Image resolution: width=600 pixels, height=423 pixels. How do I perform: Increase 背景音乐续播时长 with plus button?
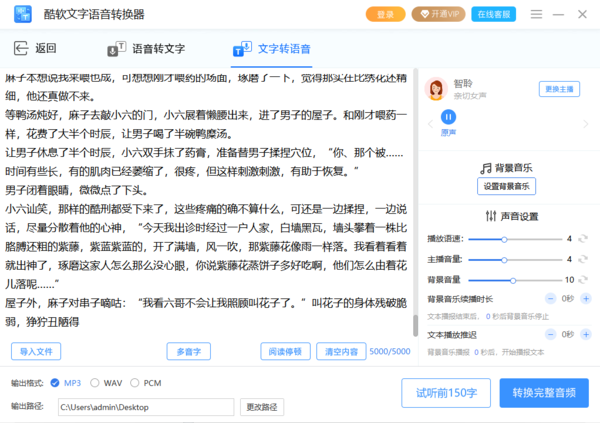coord(584,298)
